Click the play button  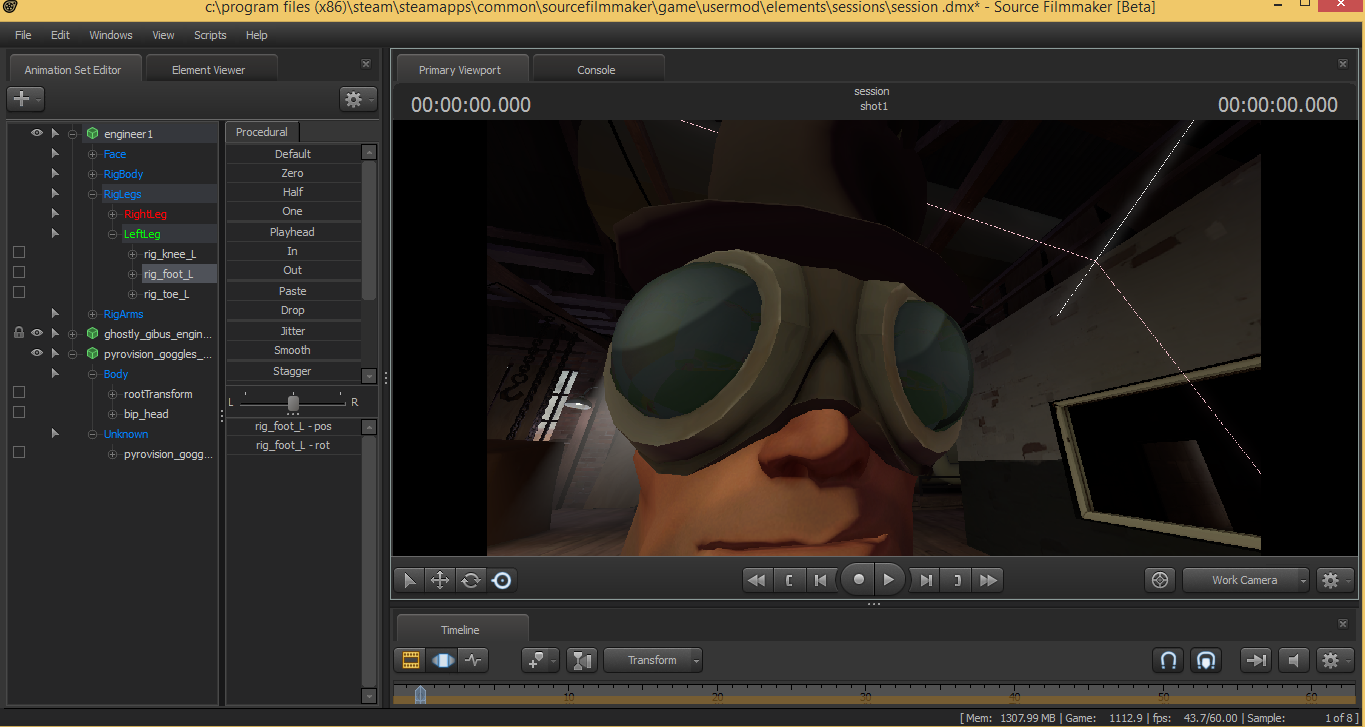(x=888, y=580)
